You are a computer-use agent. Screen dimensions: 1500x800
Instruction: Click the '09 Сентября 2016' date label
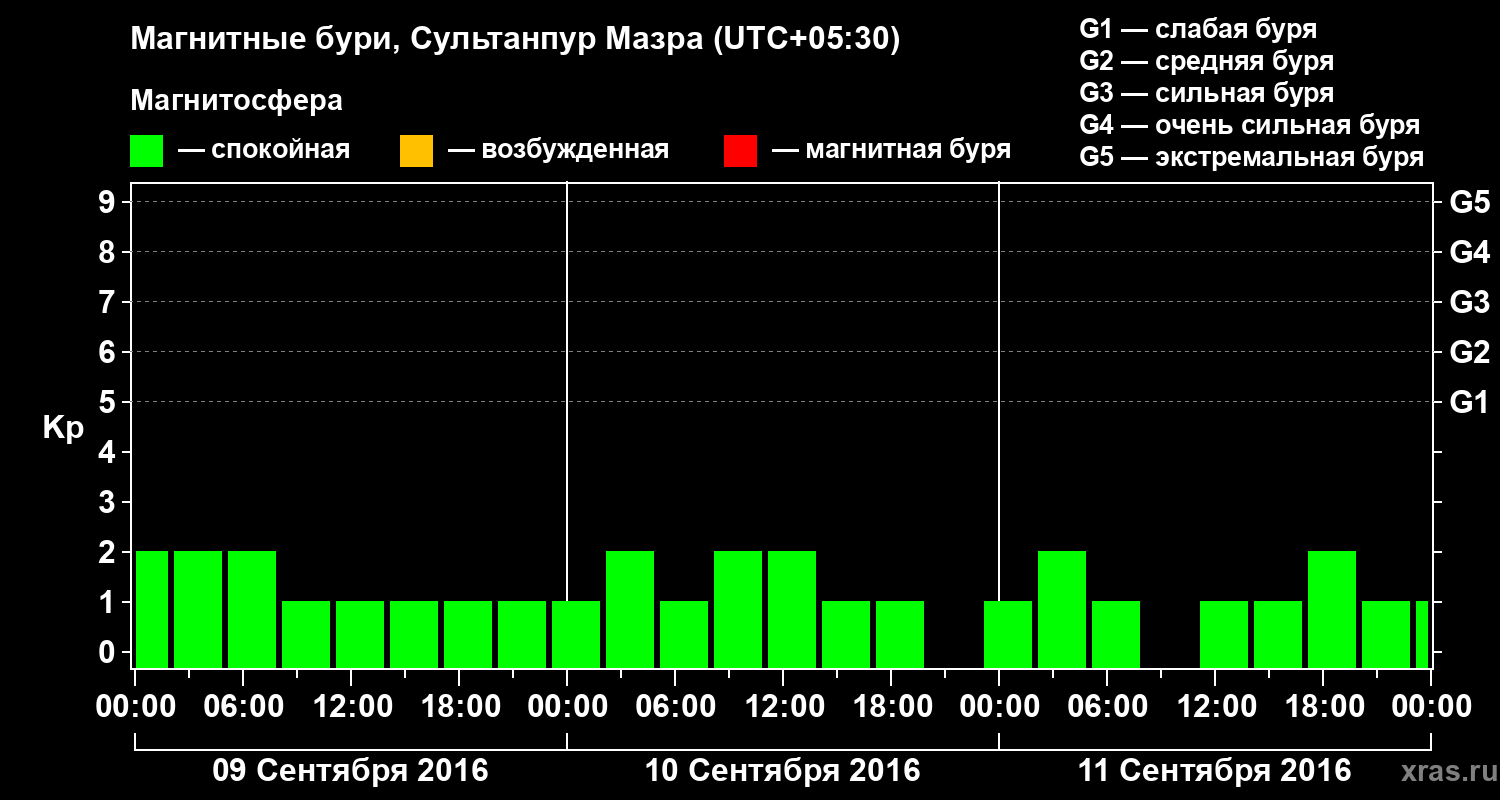[351, 770]
